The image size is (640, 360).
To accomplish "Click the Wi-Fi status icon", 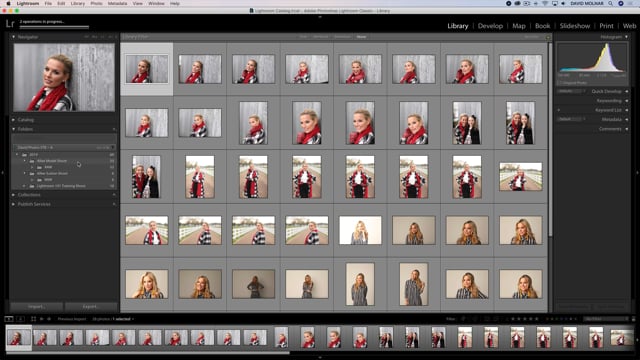I will (545, 3).
